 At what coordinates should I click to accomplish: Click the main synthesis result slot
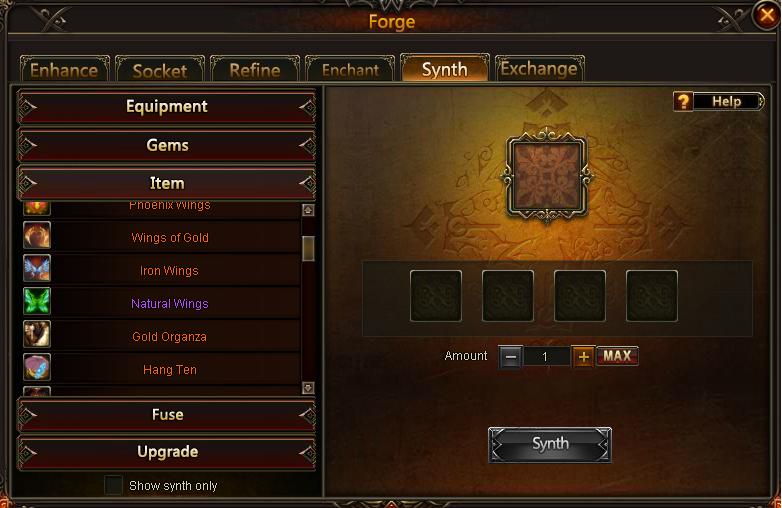[x=547, y=175]
